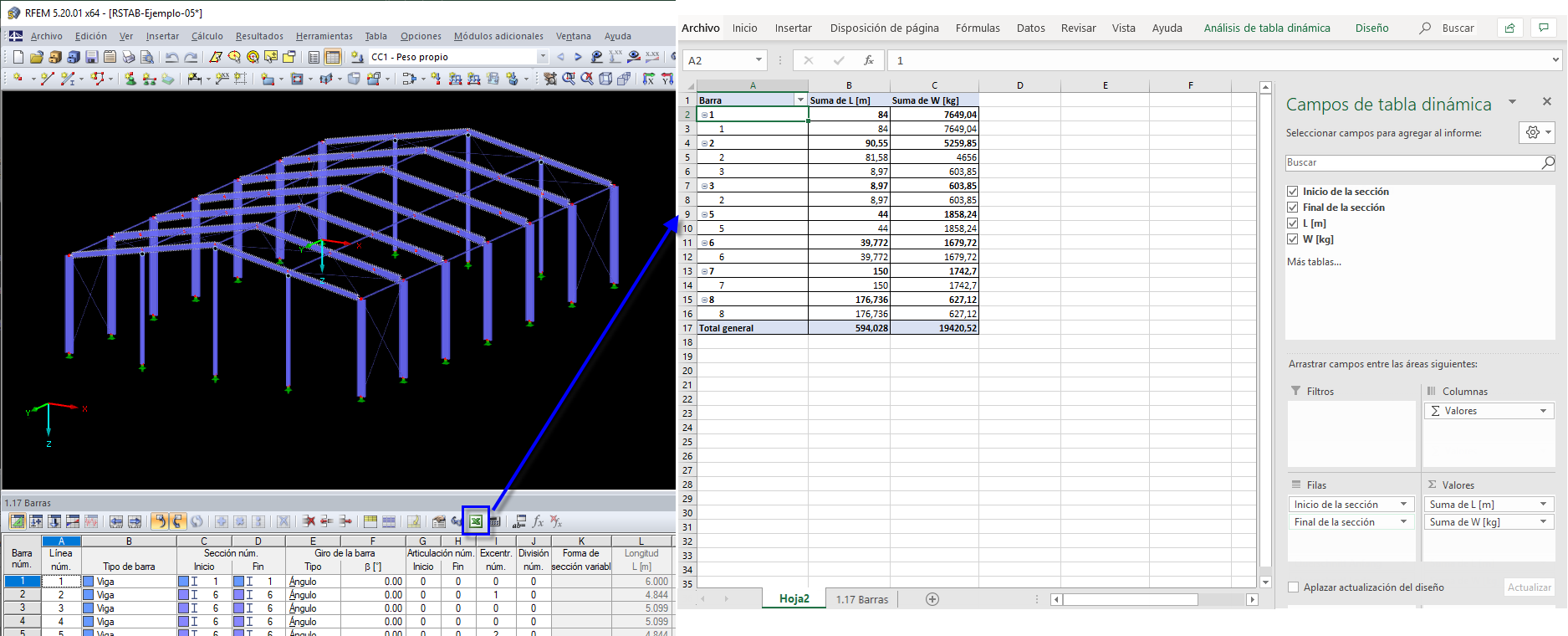Click the Save diskette icon in RFEM
This screenshot has width=1568, height=636.
(x=92, y=57)
